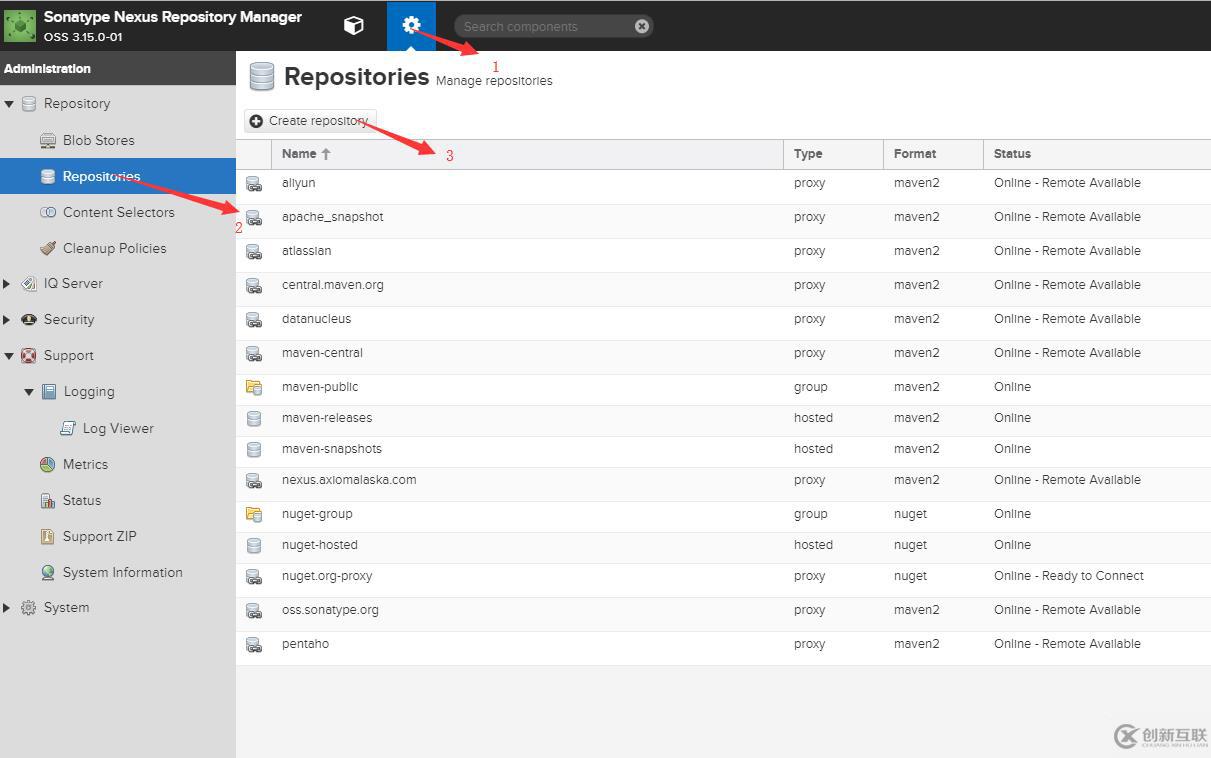Click 'Online - Ready to Connect' status
This screenshot has width=1211, height=758.
click(x=1069, y=576)
